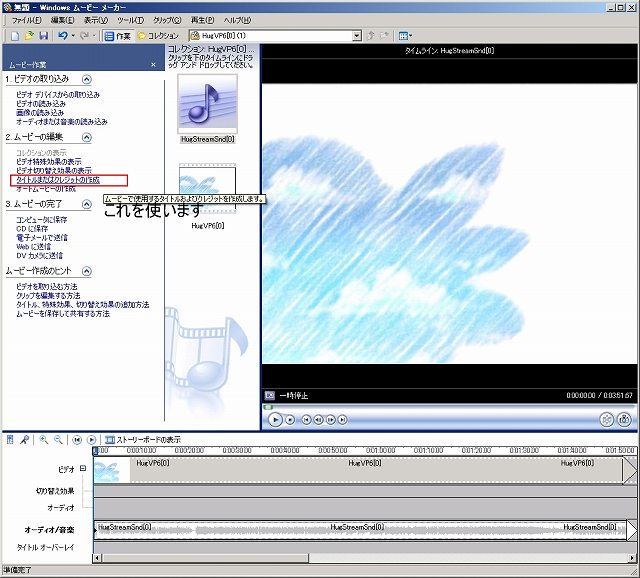
Task: Open the Redo history dropdown arrow
Action: coord(93,36)
